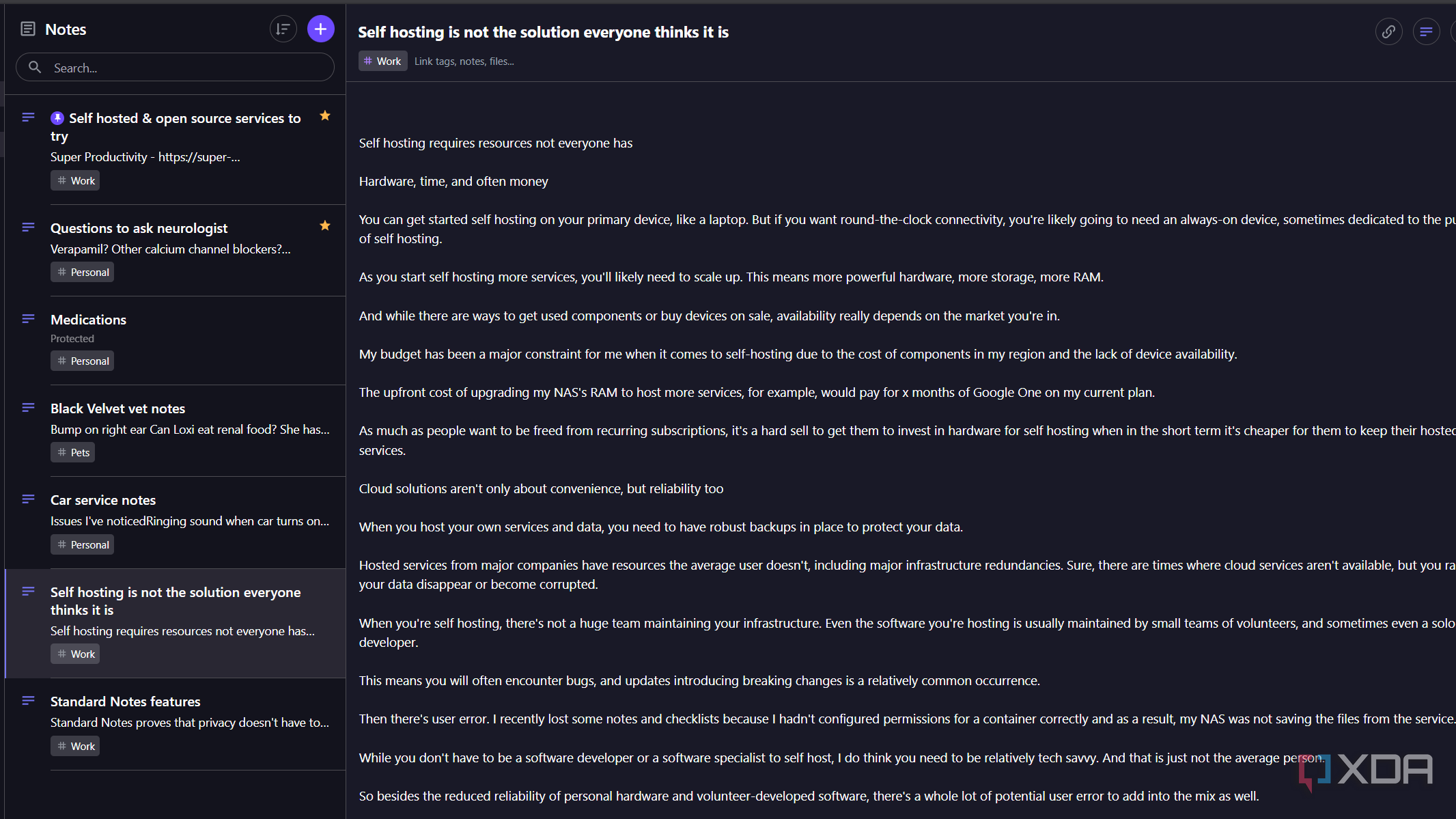Click Personal tag under Medications note
The image size is (1456, 819).
point(82,361)
